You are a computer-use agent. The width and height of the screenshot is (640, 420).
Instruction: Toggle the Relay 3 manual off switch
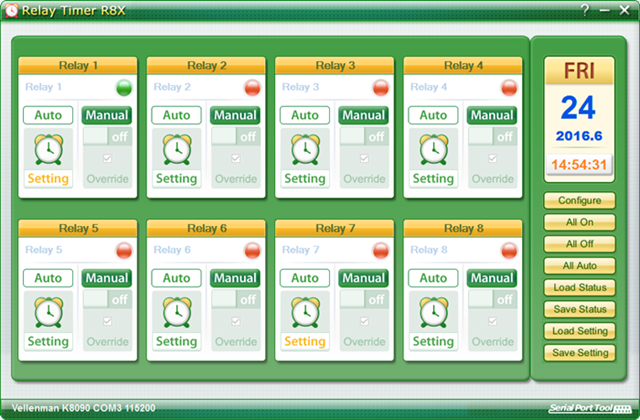tap(364, 136)
